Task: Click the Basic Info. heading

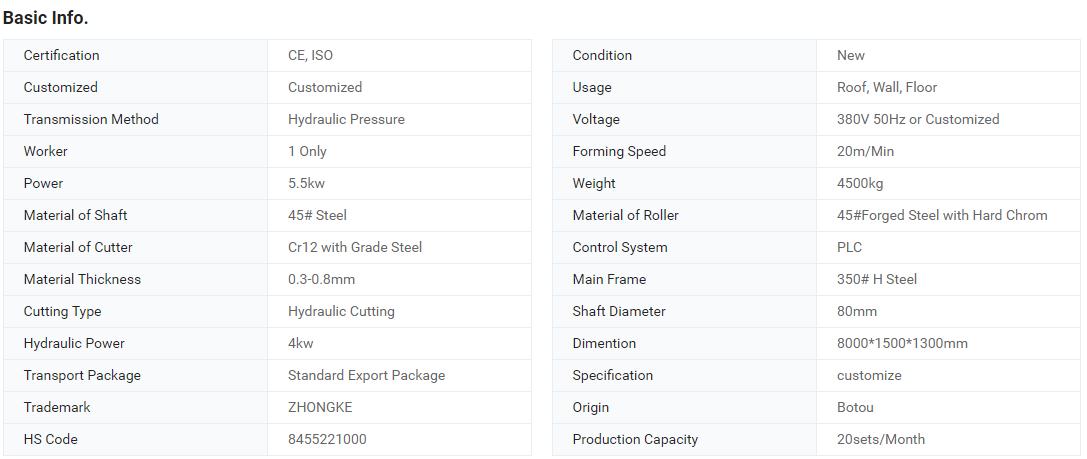Action: 45,19
